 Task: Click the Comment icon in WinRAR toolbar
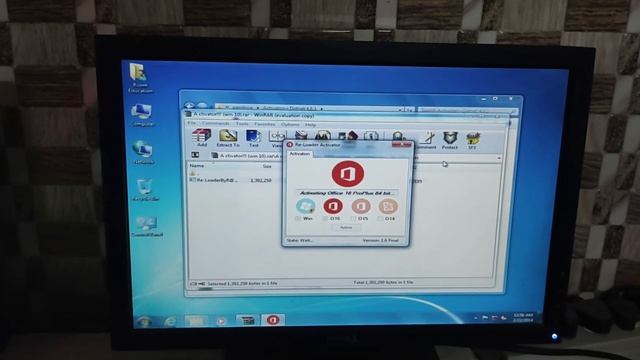pyautogui.click(x=428, y=140)
